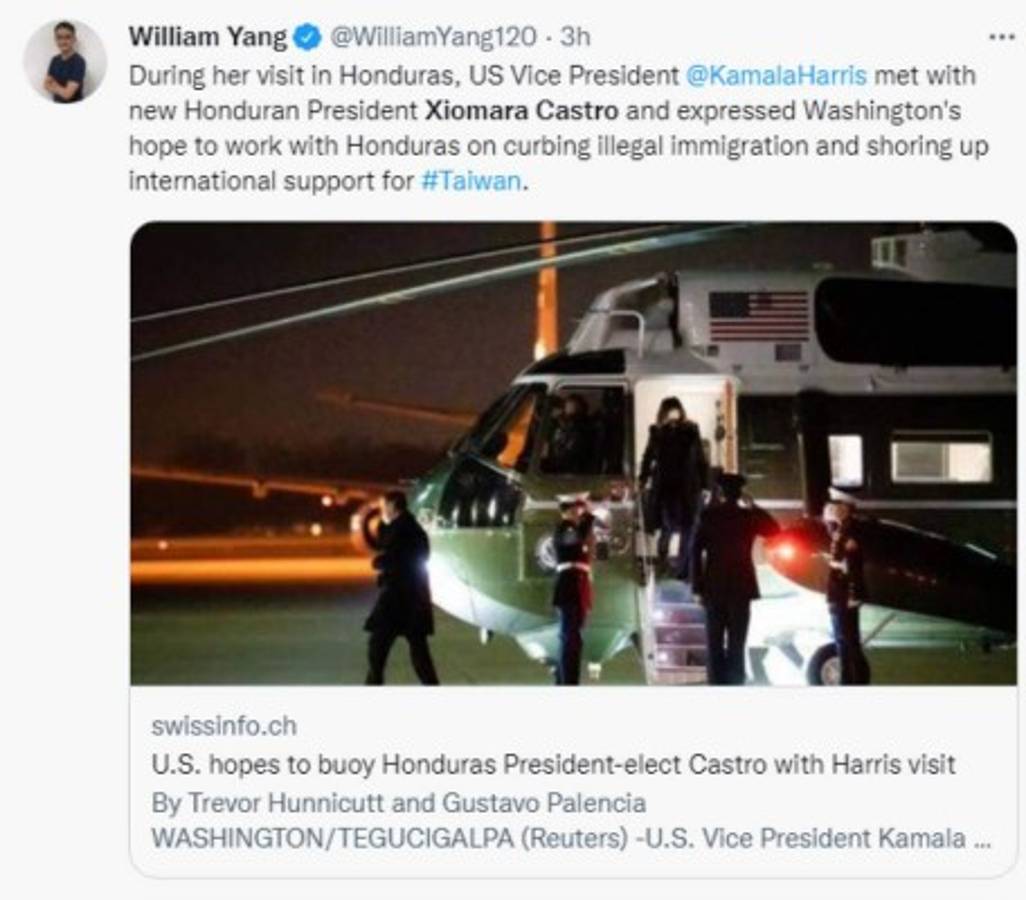Click the WASHINGTON/TEGUCIGALPA Reuters summary line

[570, 838]
